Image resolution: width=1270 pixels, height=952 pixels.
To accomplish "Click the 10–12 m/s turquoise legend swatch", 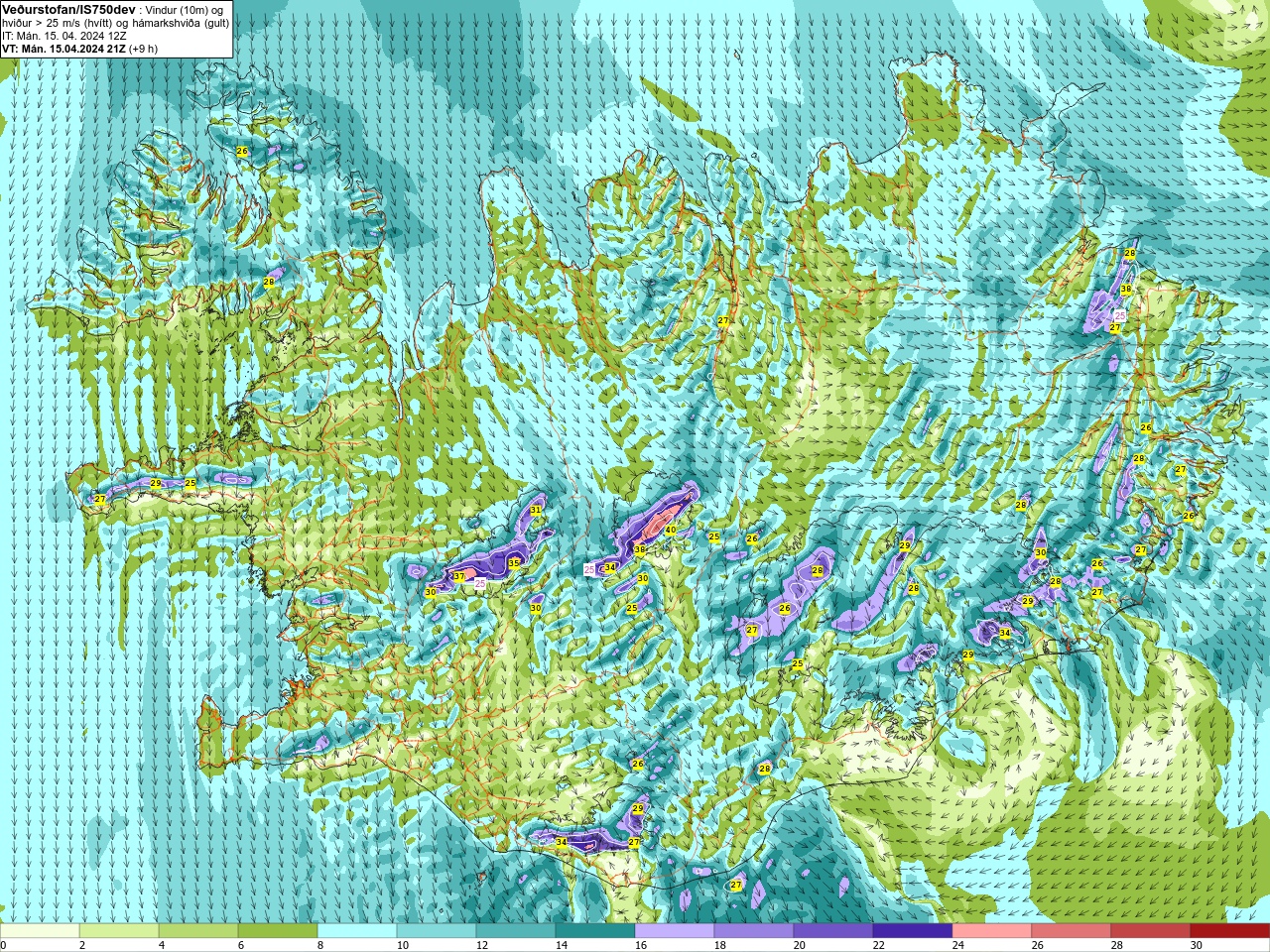I will coord(437,931).
